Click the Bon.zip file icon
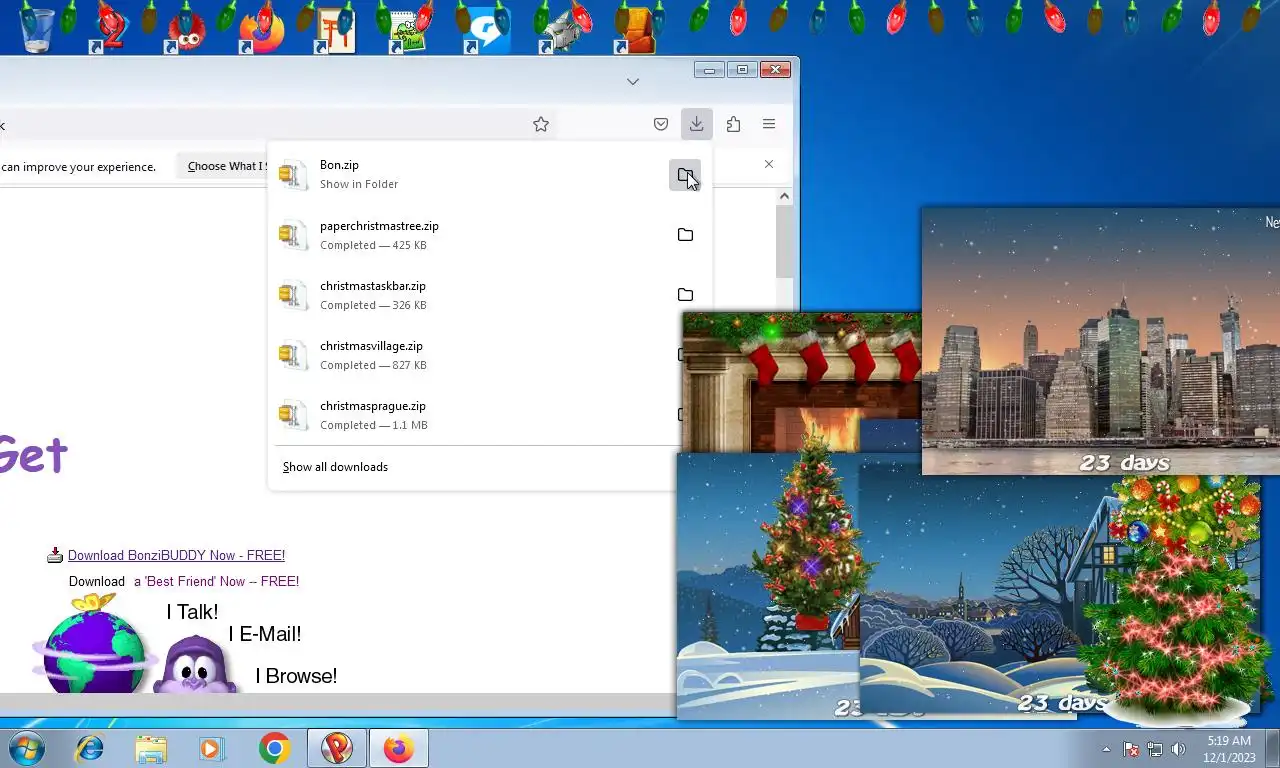The height and width of the screenshot is (768, 1280). click(293, 175)
